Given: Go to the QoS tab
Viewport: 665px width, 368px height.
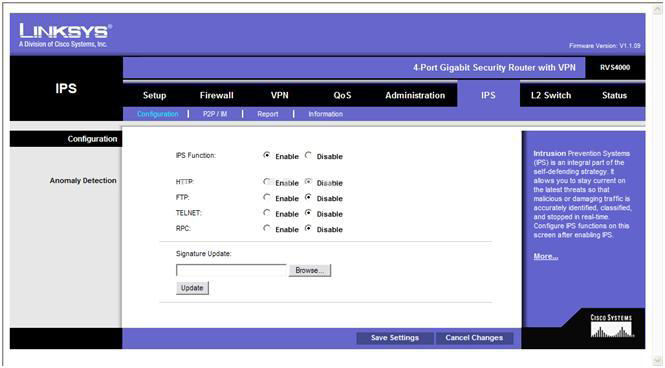Looking at the screenshot, I should [x=342, y=95].
